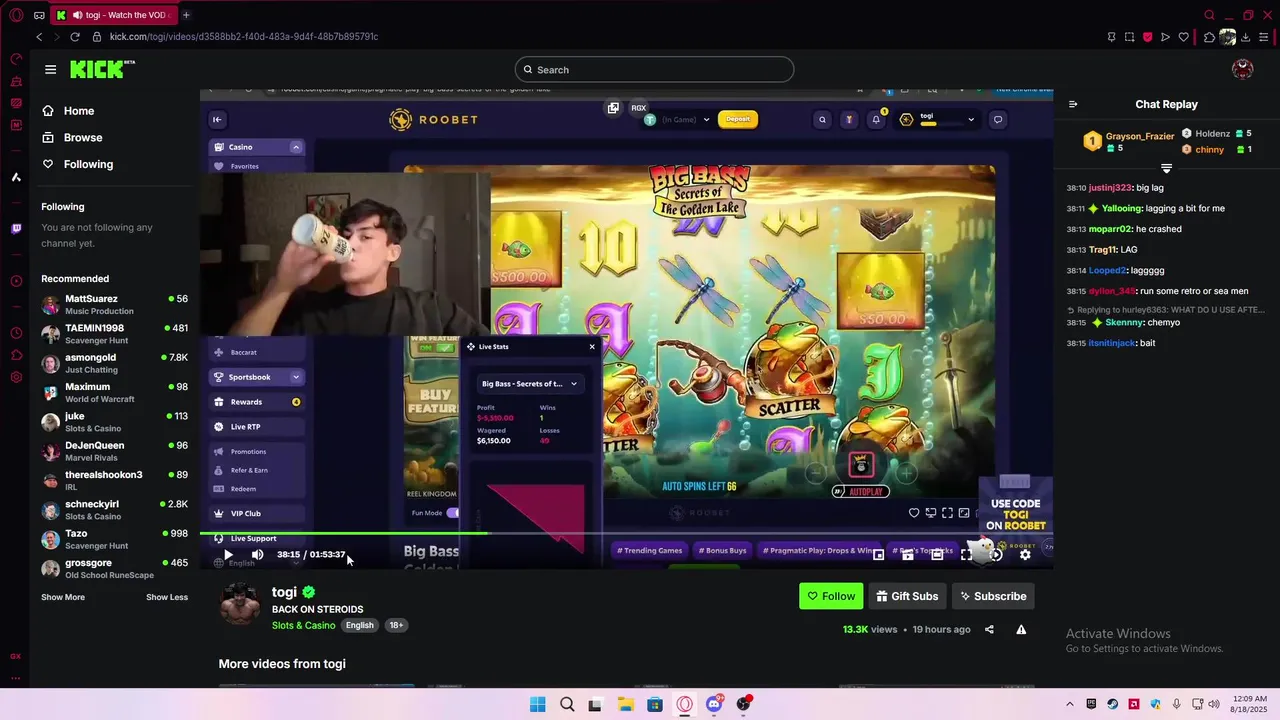Reload the page
The width and height of the screenshot is (1280, 720).
(74, 37)
